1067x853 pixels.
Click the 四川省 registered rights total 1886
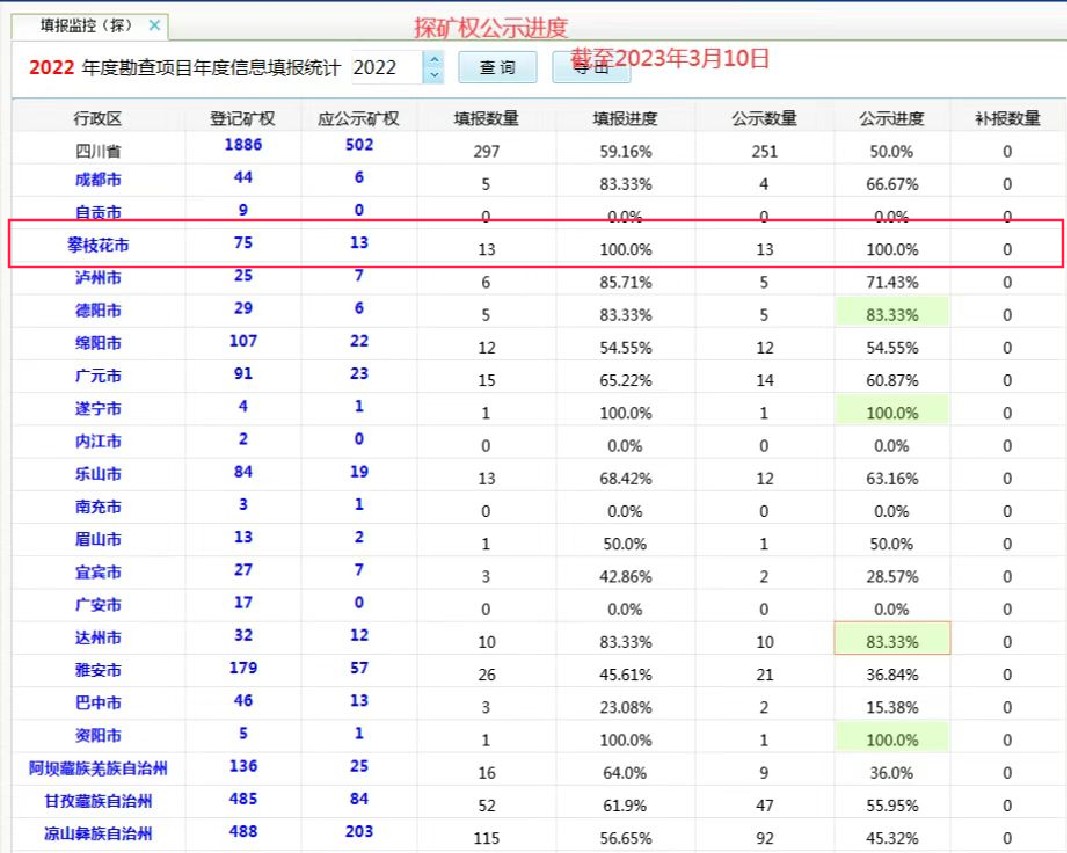[x=243, y=145]
